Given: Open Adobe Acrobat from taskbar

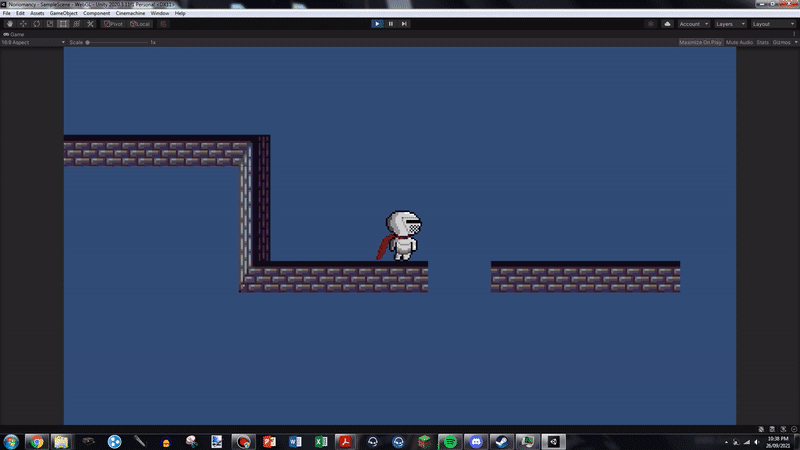Looking at the screenshot, I should pyautogui.click(x=346, y=442).
